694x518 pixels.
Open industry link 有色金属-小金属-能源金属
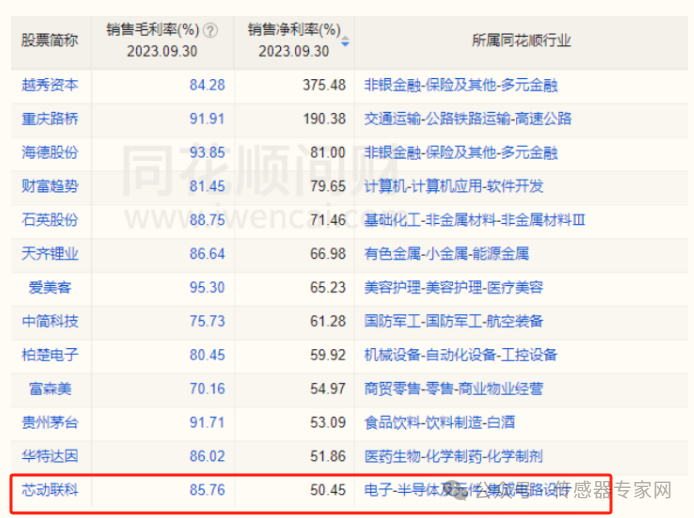pyautogui.click(x=447, y=254)
